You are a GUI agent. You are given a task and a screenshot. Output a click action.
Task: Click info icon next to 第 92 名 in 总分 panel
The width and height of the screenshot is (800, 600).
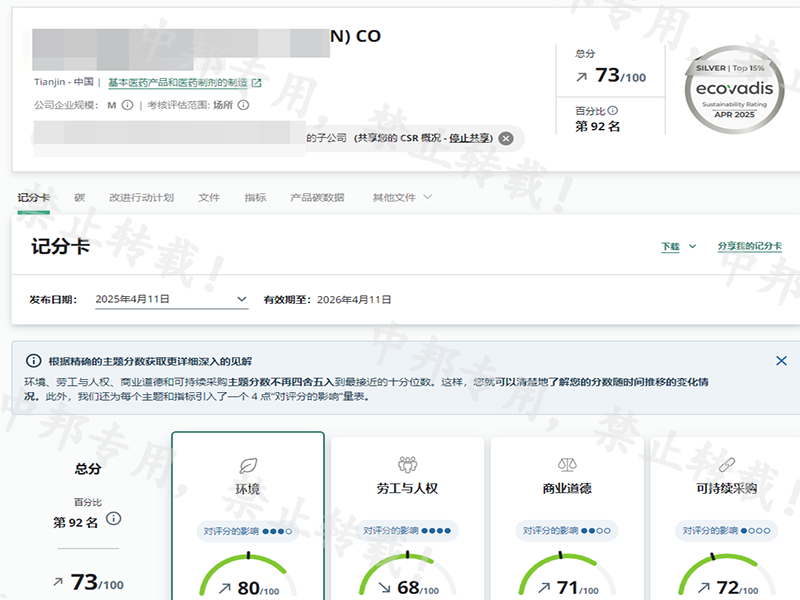[x=114, y=519]
